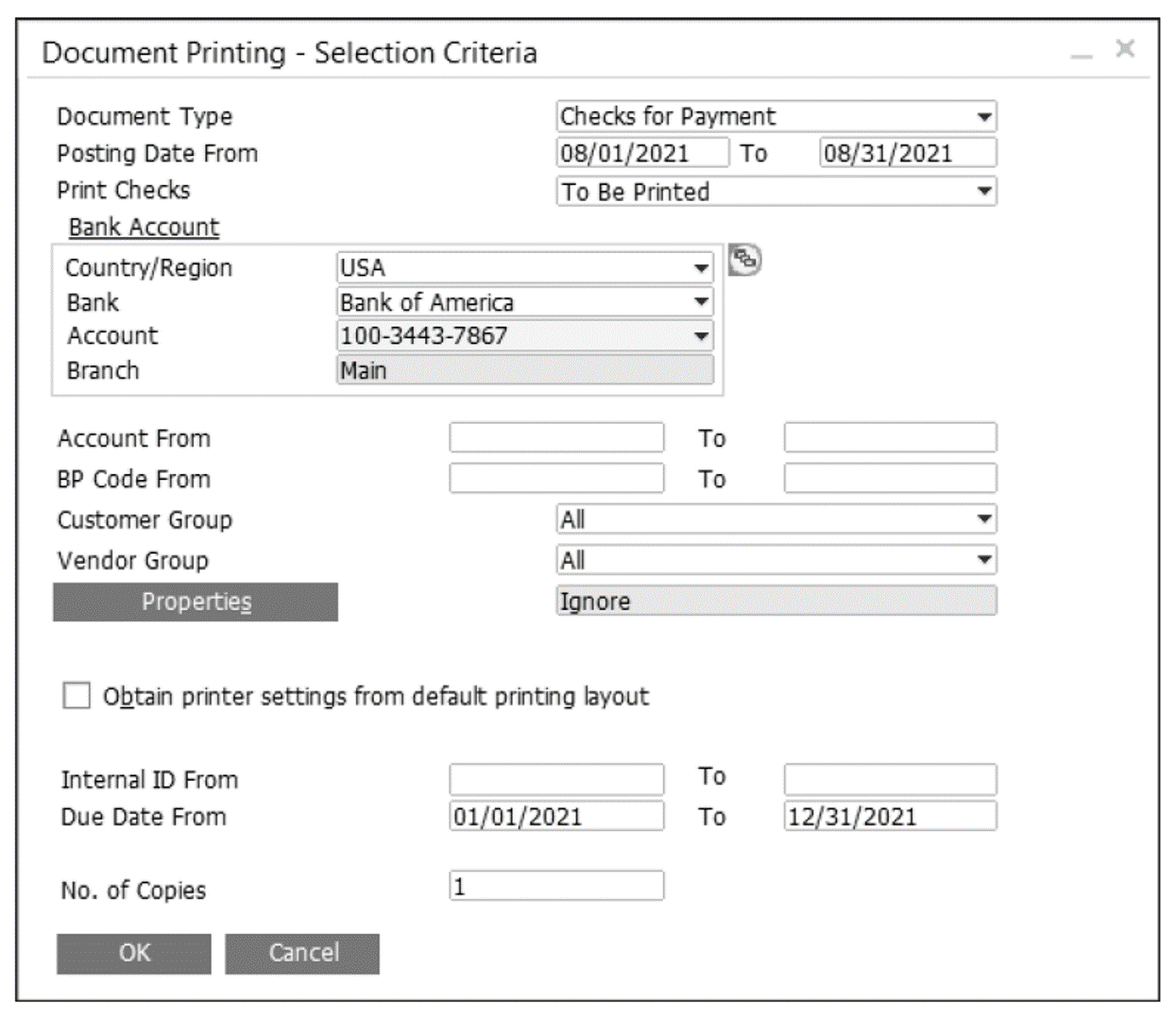Click the No. of Copies field
This screenshot has height=1020, width=1176.
pos(555,886)
